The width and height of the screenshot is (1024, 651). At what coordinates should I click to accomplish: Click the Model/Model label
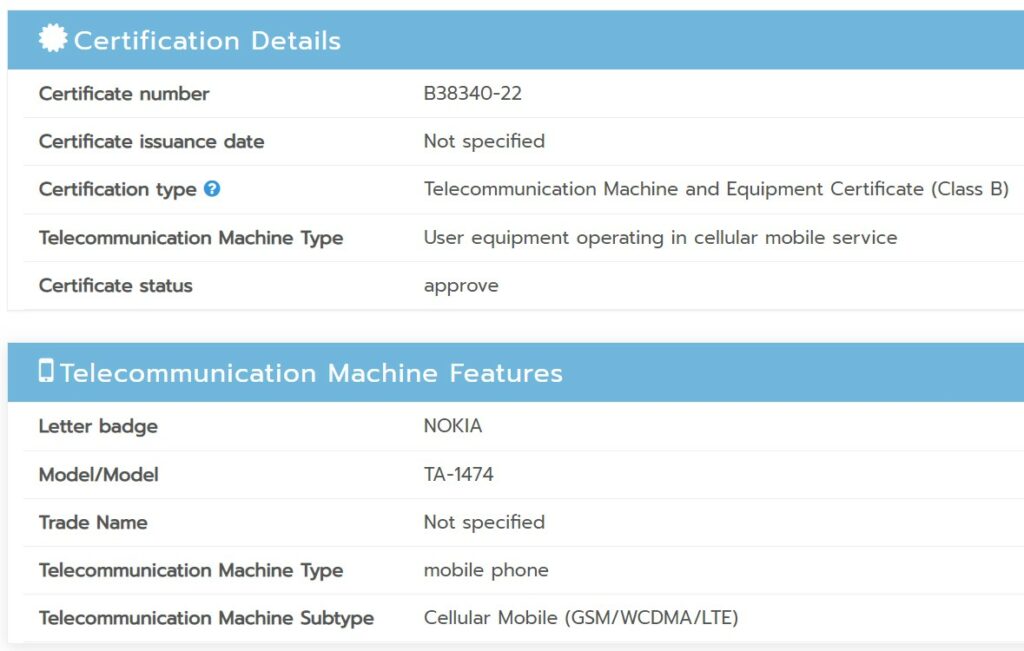tap(99, 474)
